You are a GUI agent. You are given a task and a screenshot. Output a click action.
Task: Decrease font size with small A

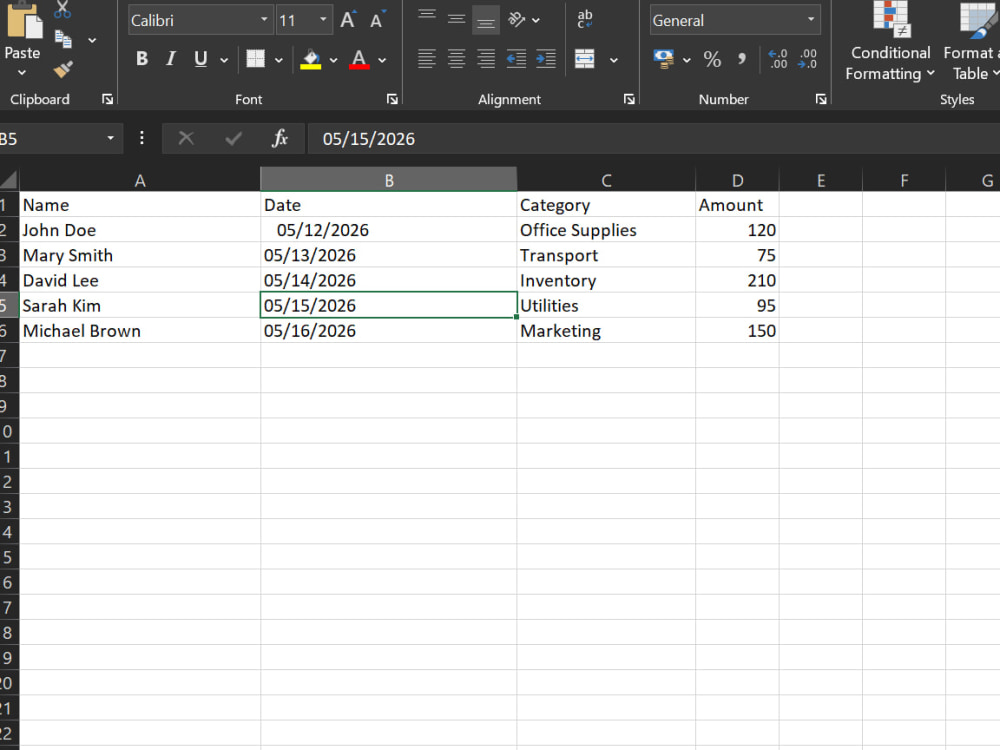(x=377, y=20)
